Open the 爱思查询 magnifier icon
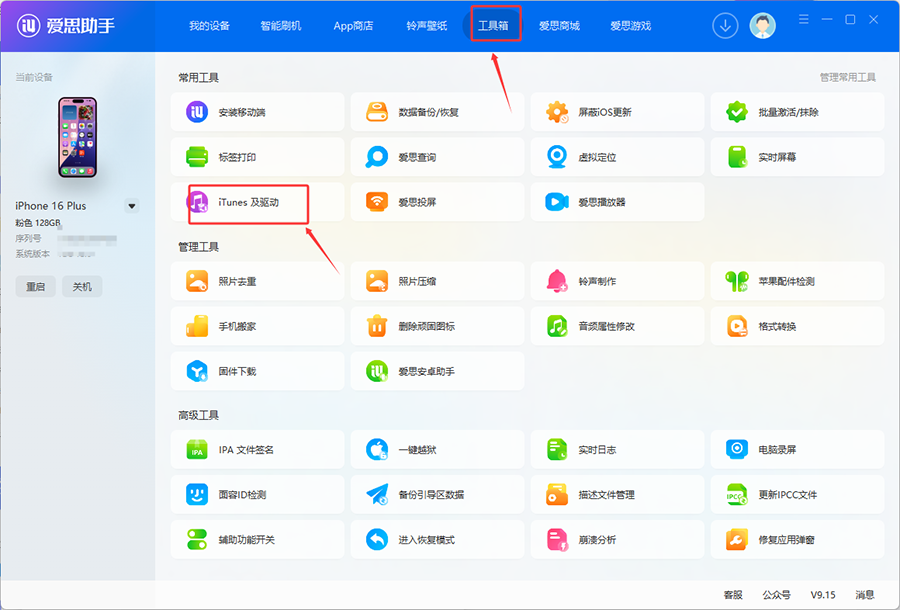 [x=377, y=157]
